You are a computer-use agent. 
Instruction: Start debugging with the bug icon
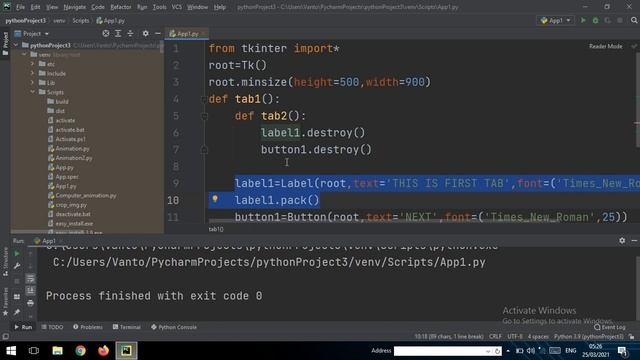click(596, 20)
